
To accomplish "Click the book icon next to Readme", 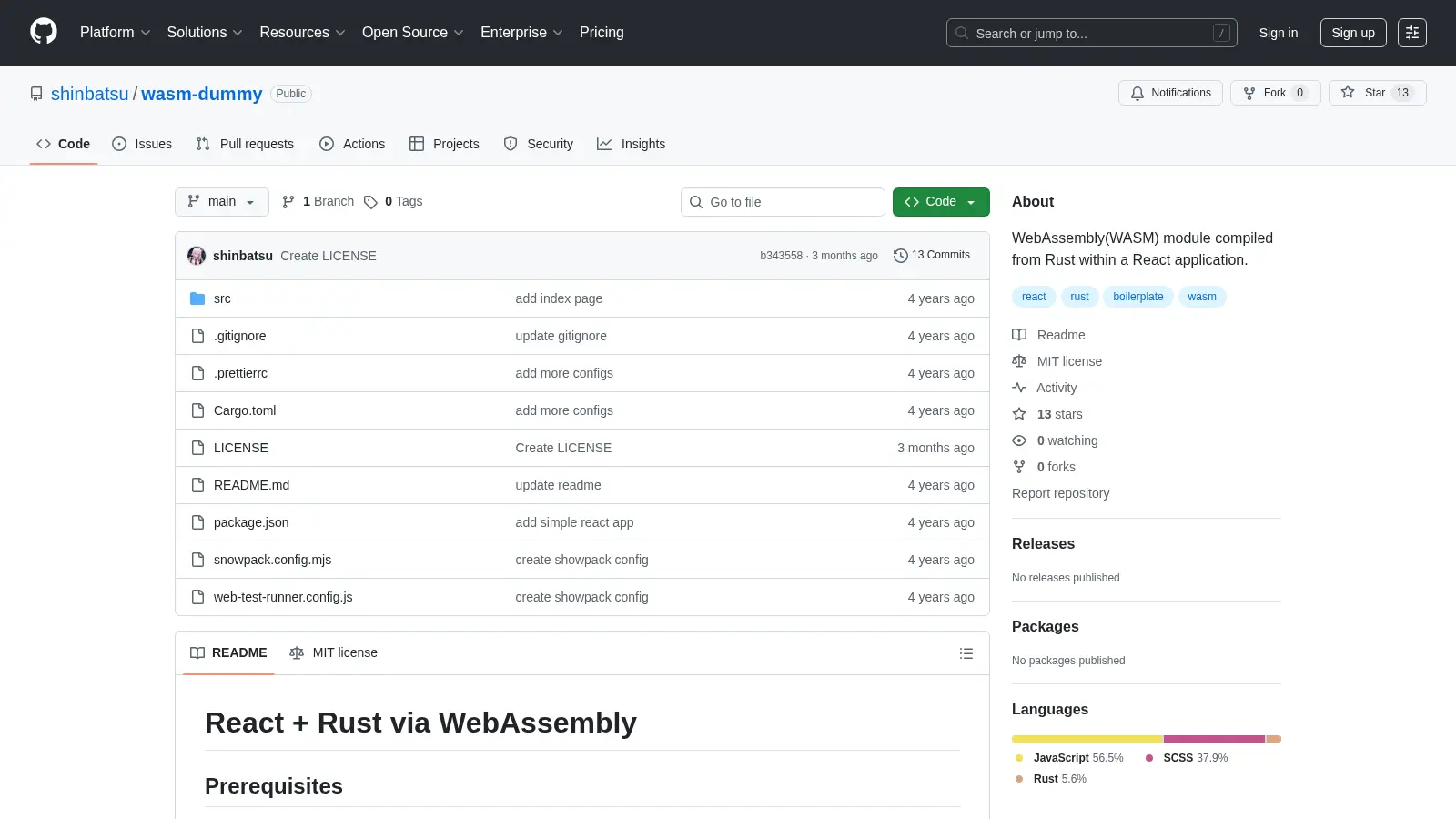I will point(1019,335).
